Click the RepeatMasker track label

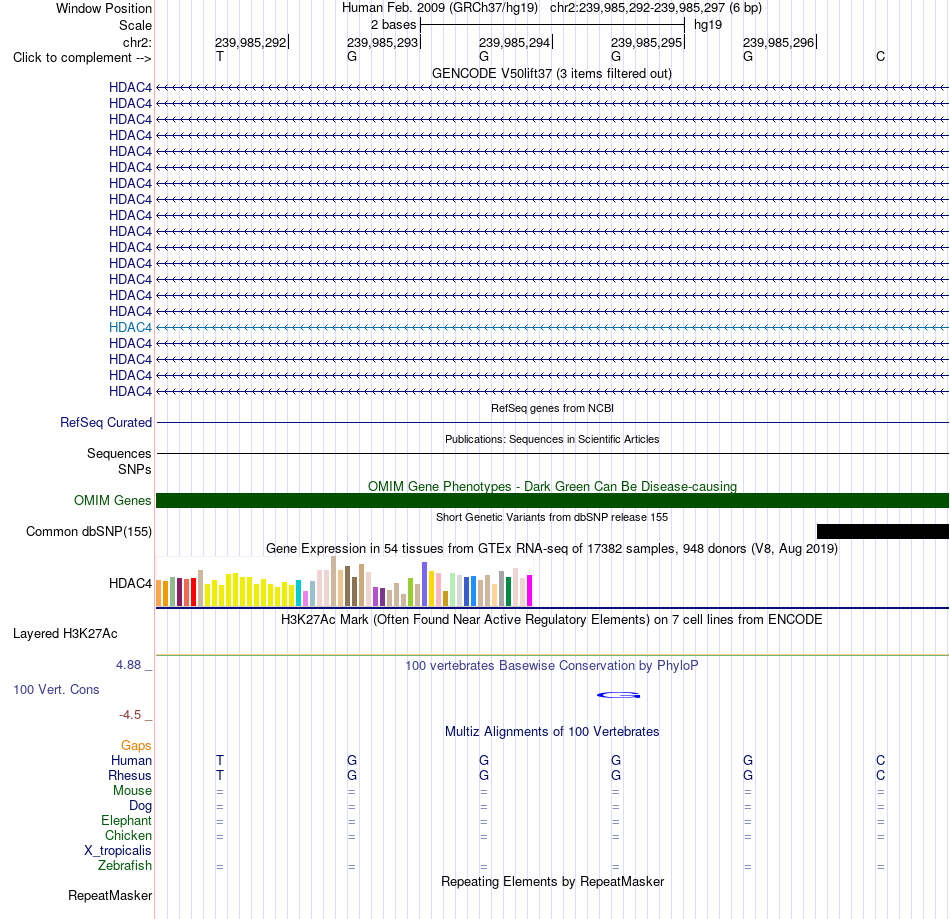coord(110,895)
